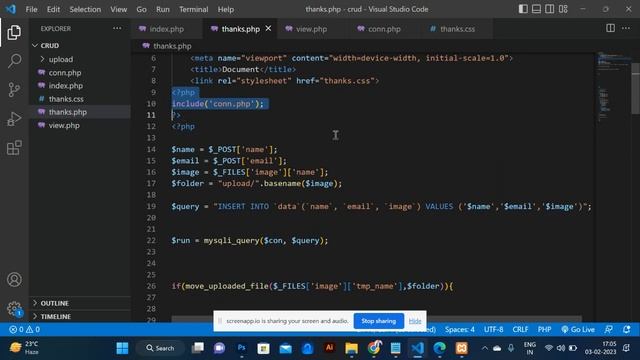Open weather widget showing 23°C Haze
The image size is (640, 360).
point(25,348)
